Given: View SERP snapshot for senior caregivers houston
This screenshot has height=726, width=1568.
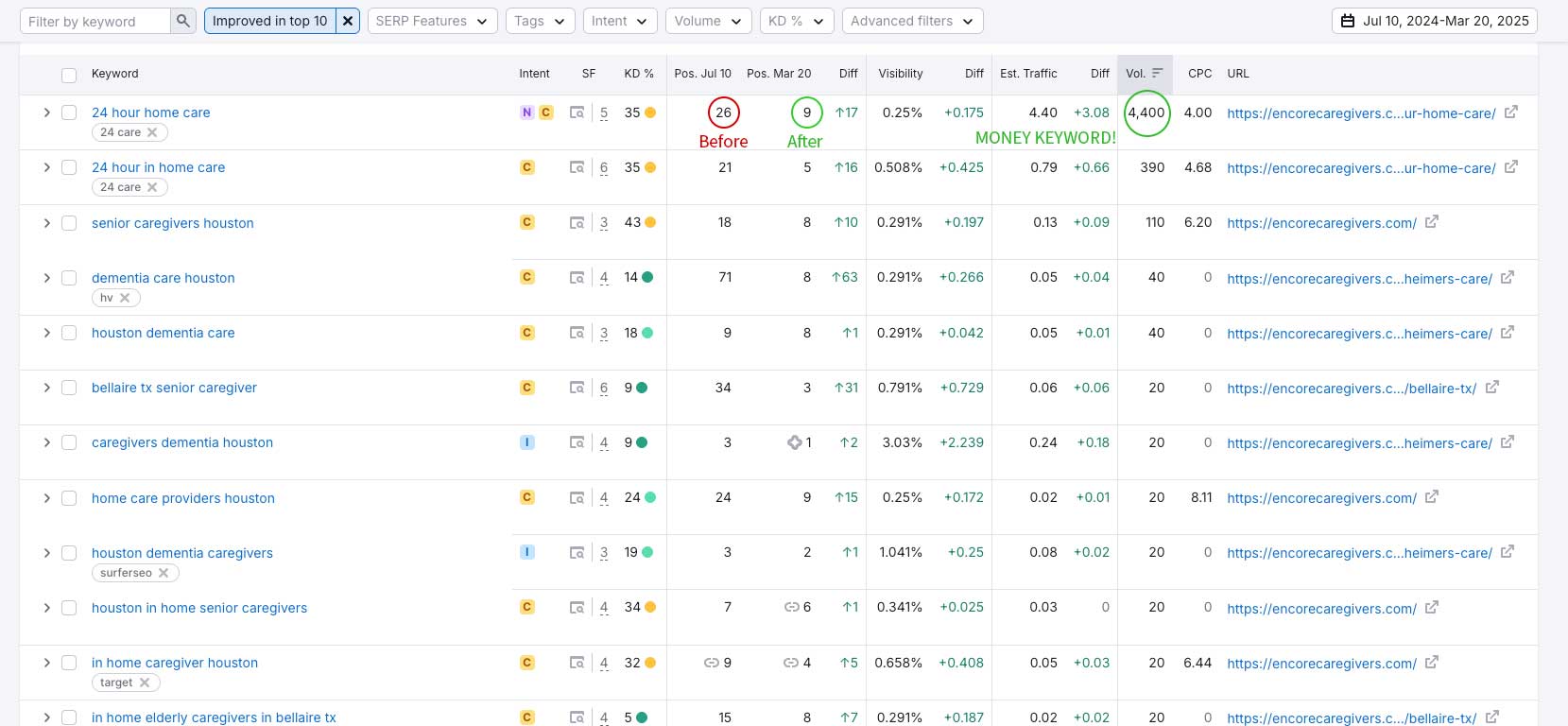Looking at the screenshot, I should tap(577, 223).
